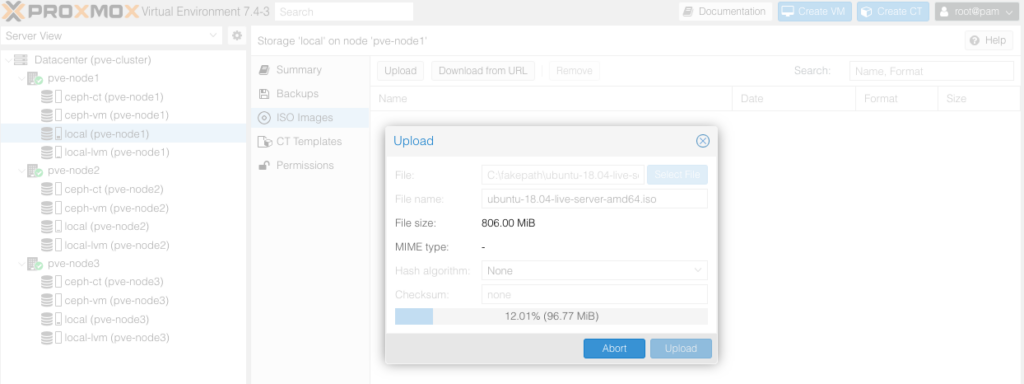This screenshot has width=1024, height=384.
Task: Click the Datacenter server icon
Action: (21, 59)
